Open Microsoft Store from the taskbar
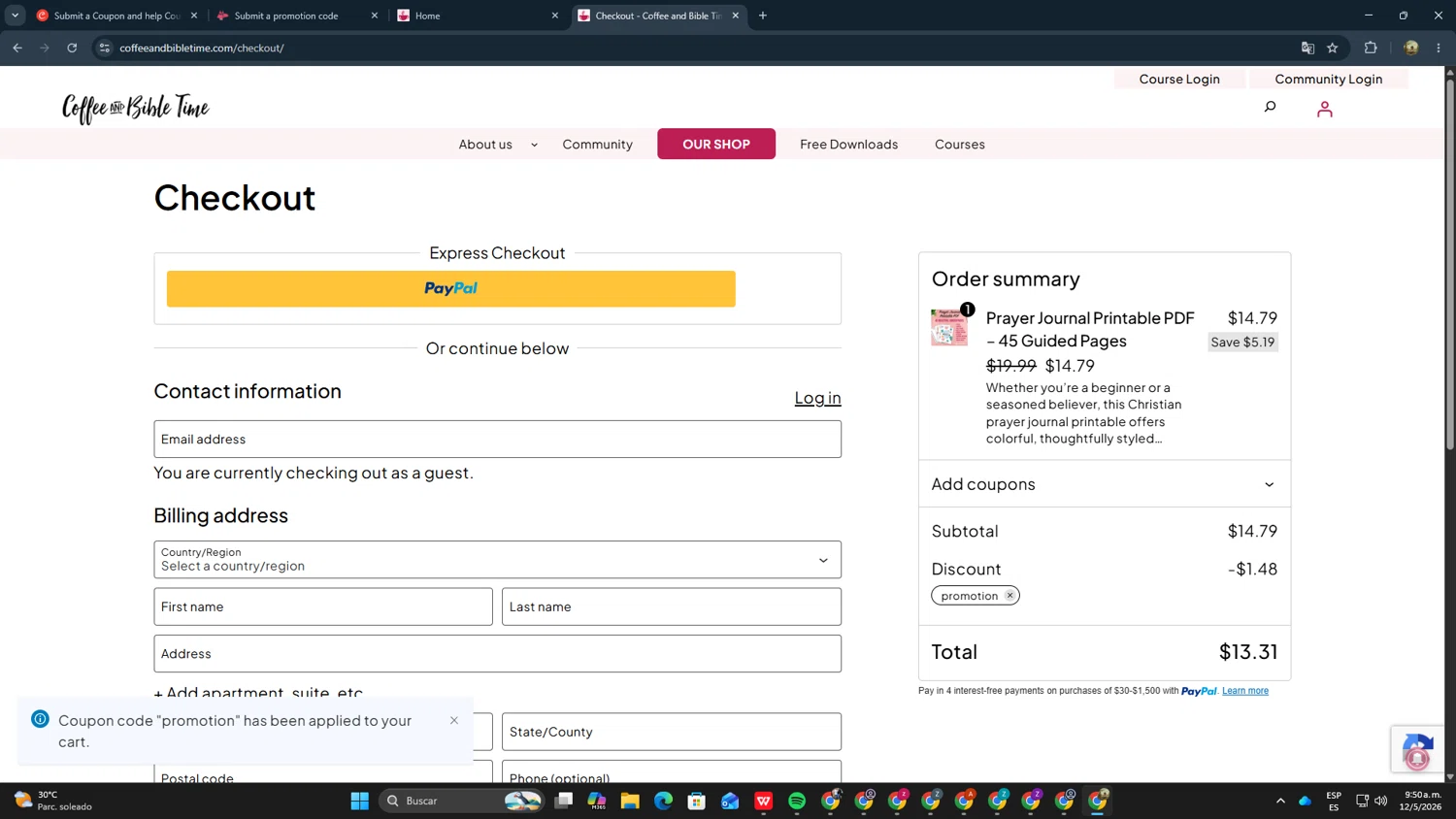Viewport: 1456px width, 819px height. 697,801
